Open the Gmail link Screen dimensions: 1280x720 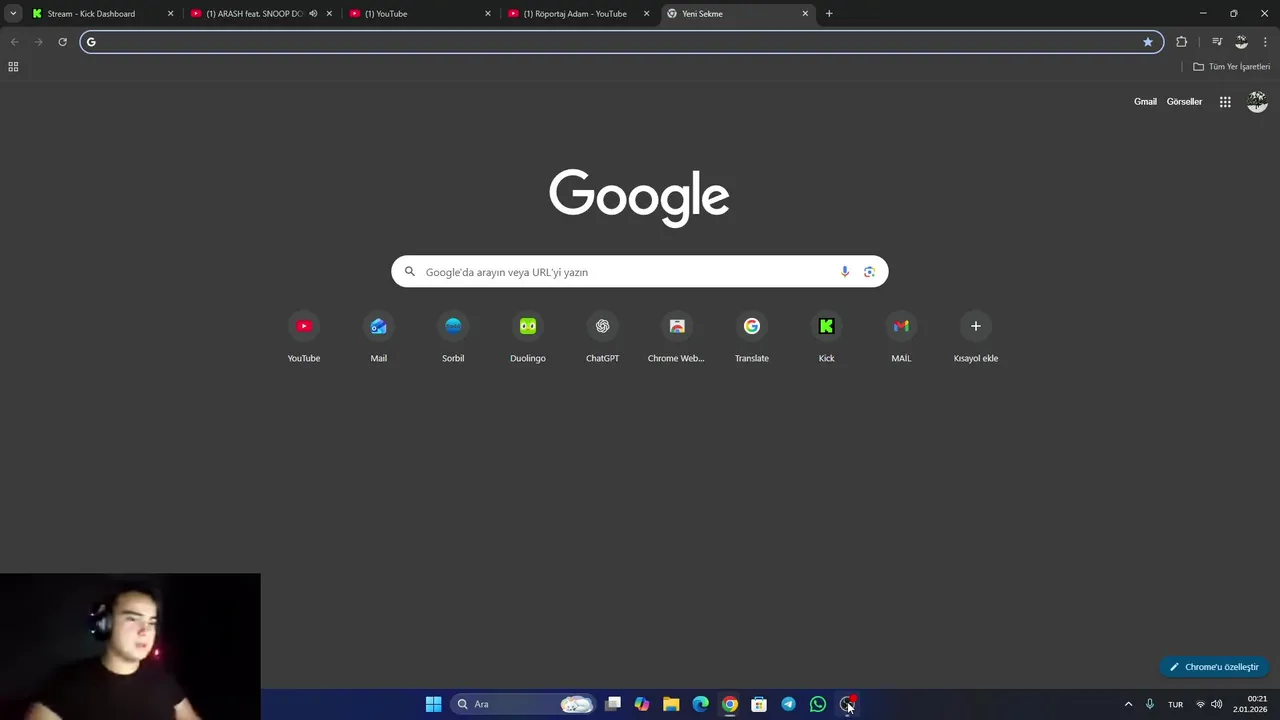(x=1145, y=102)
